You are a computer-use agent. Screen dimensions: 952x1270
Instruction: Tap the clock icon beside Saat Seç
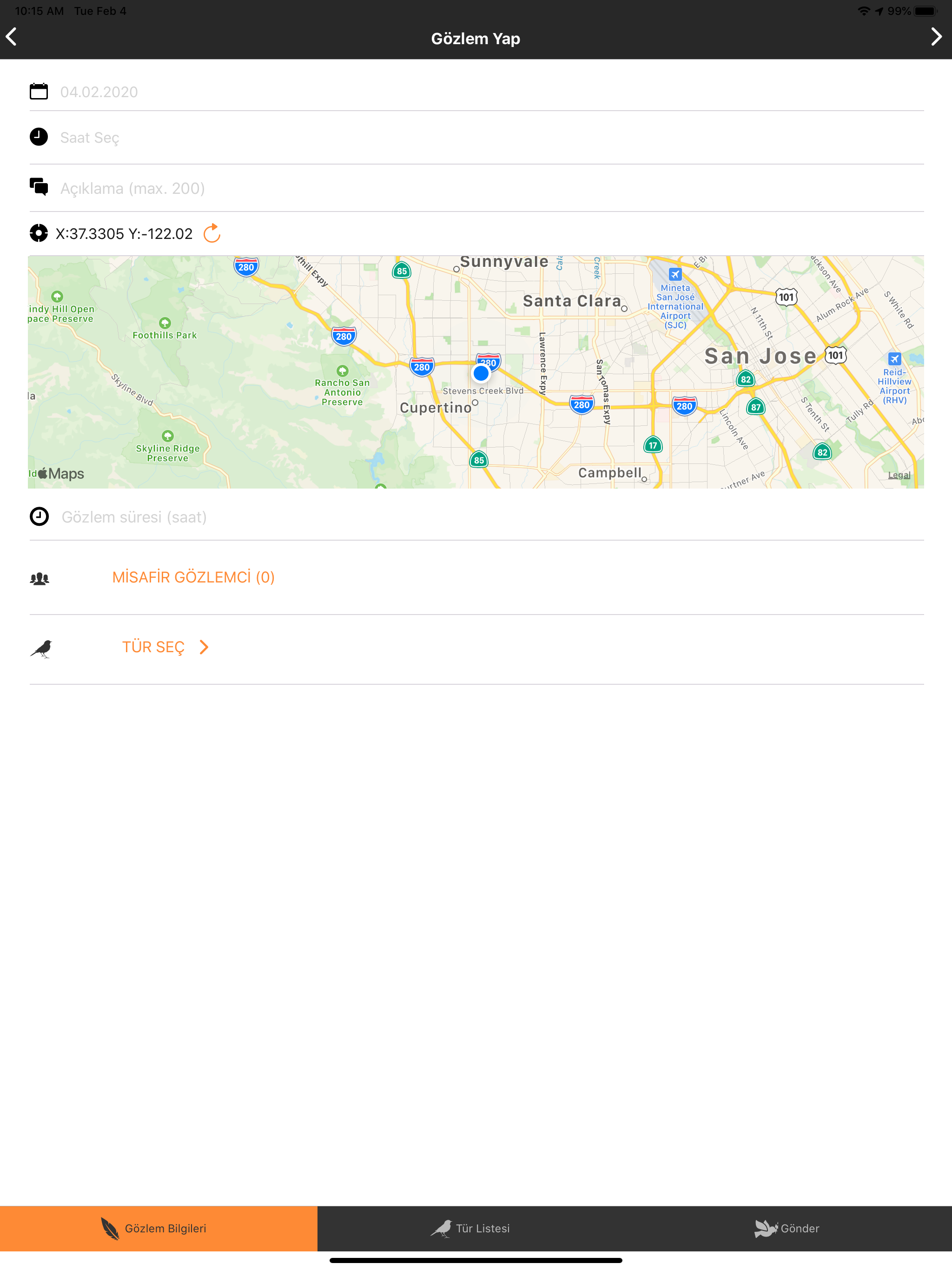[39, 137]
